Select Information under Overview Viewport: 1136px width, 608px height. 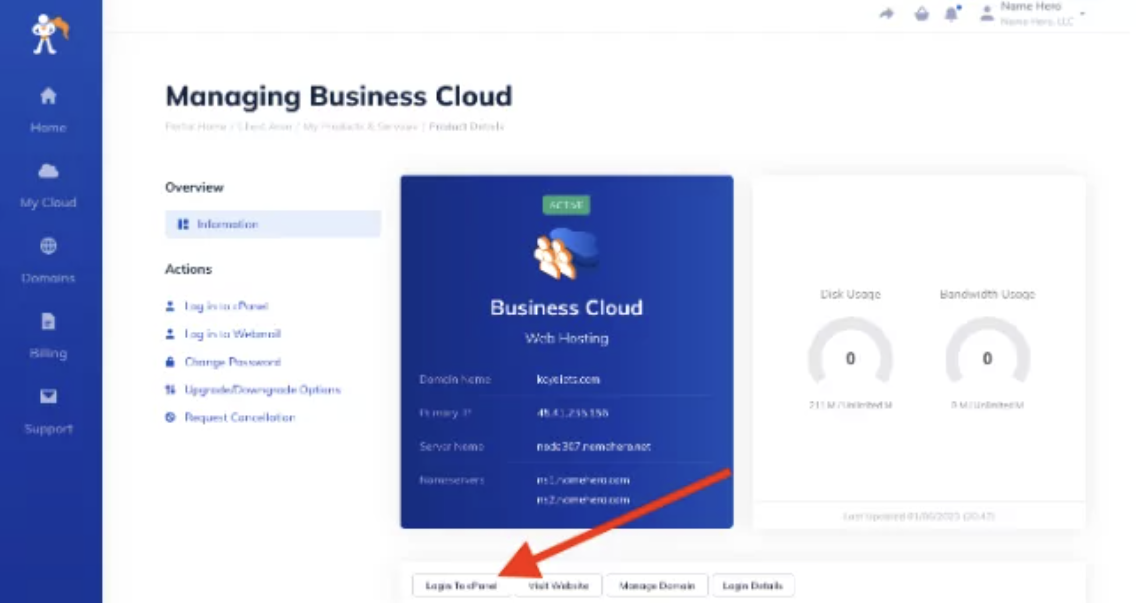(x=272, y=224)
